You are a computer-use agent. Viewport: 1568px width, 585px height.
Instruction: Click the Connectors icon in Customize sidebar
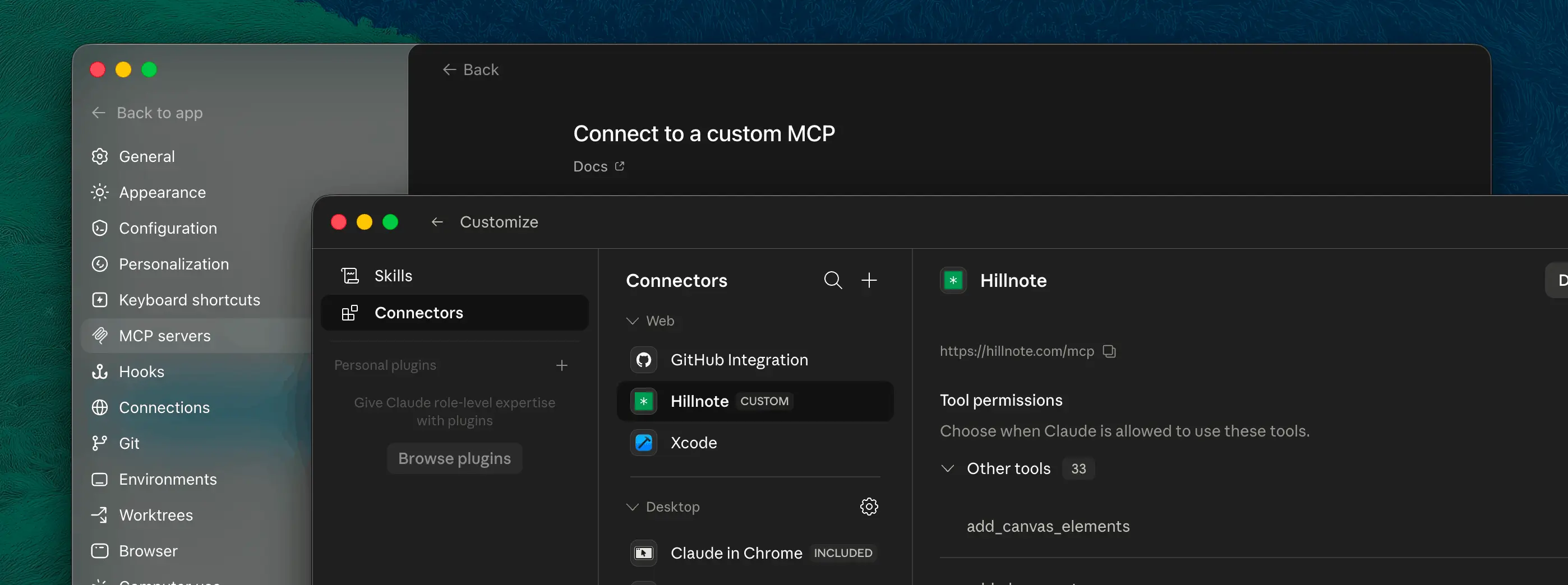pos(350,313)
